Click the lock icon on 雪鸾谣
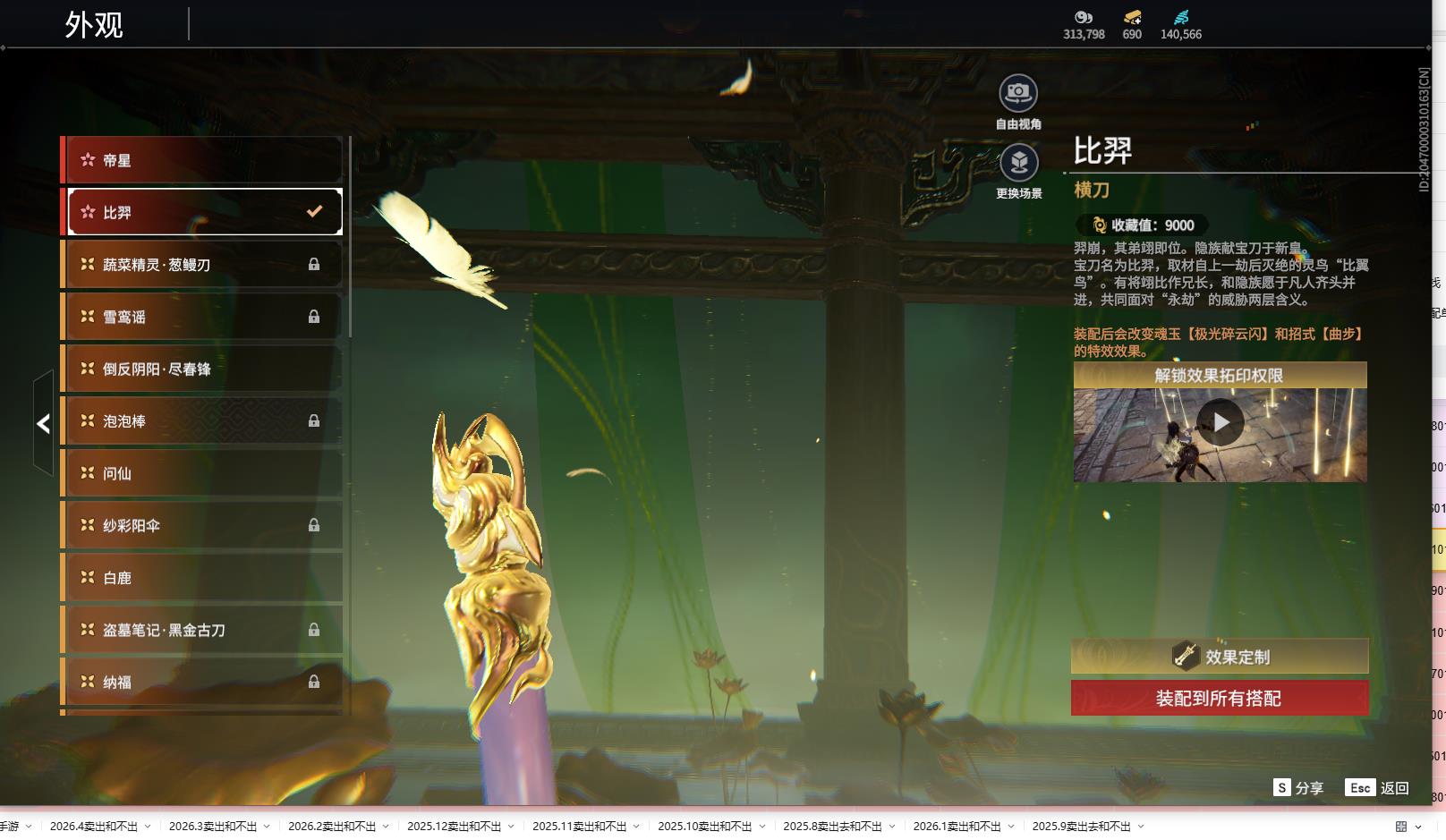 click(x=314, y=317)
